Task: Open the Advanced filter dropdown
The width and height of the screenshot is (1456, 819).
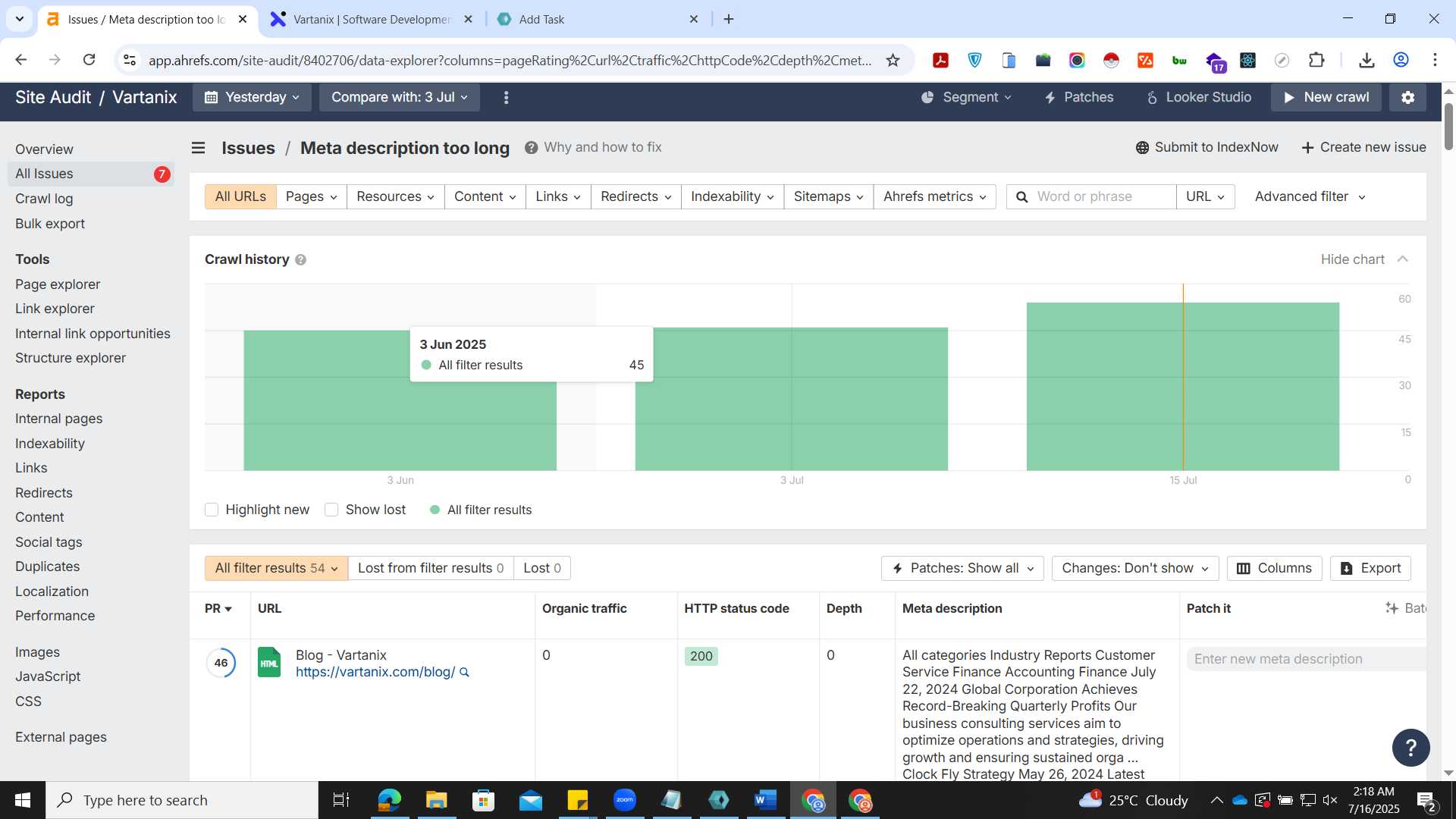Action: pyautogui.click(x=1310, y=197)
